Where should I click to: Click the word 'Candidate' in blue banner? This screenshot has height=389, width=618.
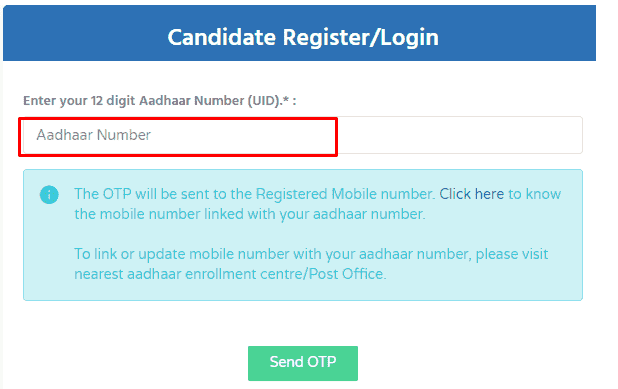tap(222, 37)
